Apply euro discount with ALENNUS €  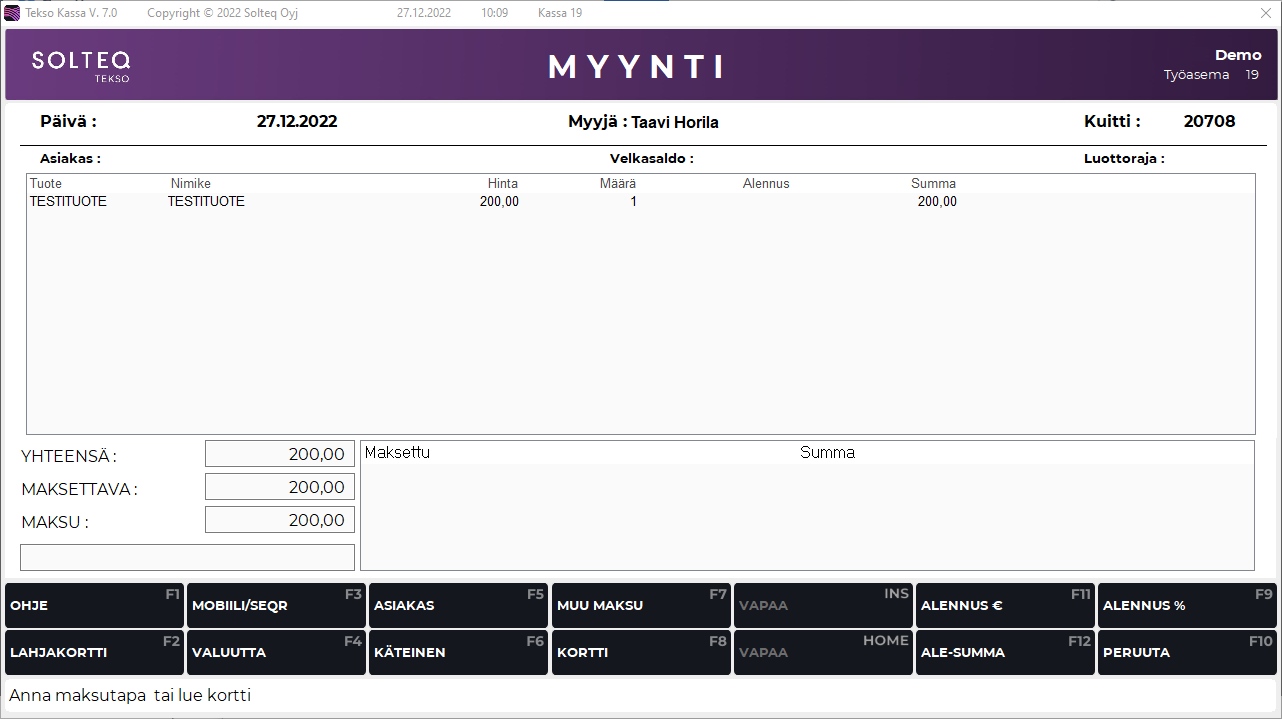coord(1005,606)
